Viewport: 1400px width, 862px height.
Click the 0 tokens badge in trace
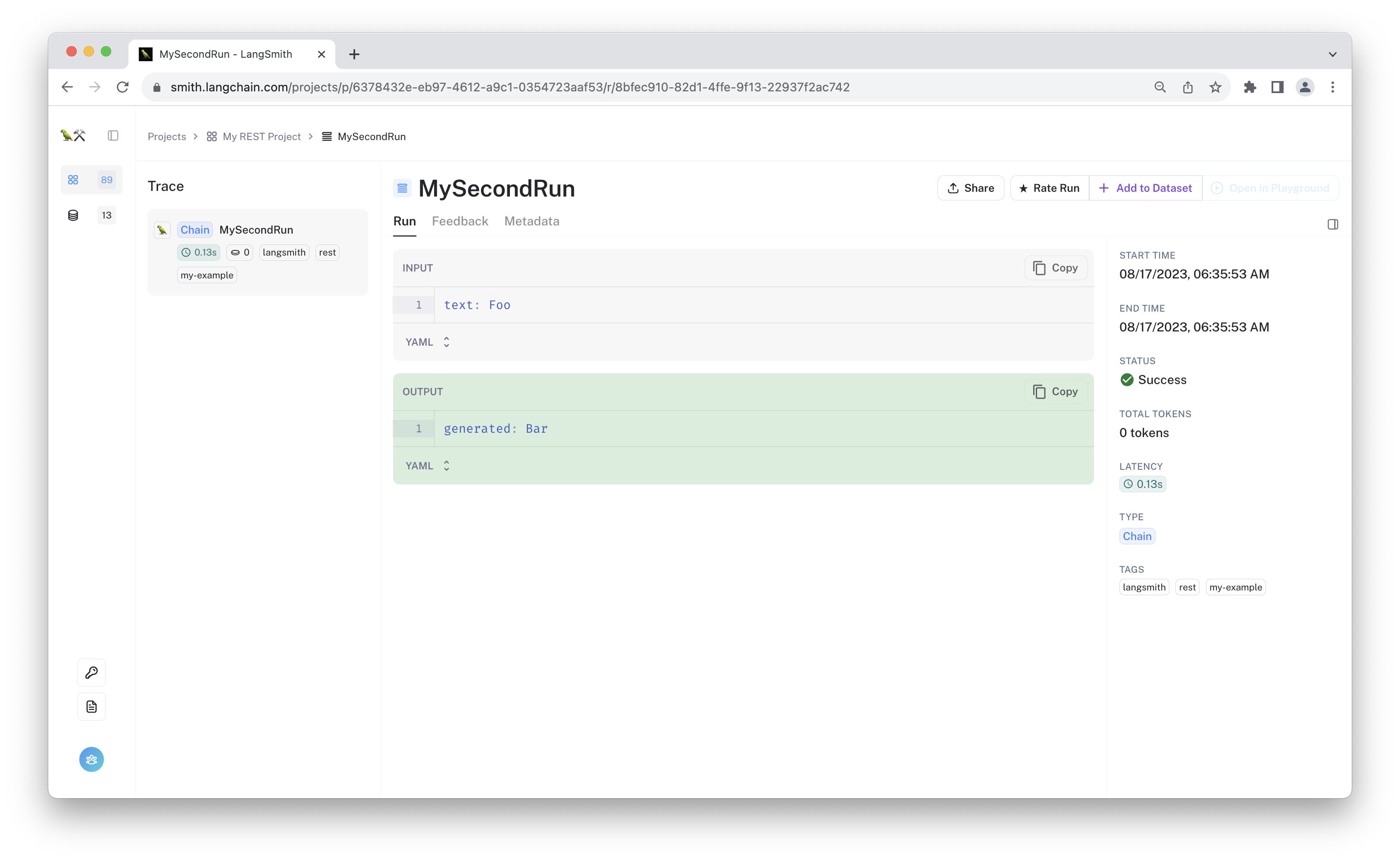pyautogui.click(x=240, y=253)
